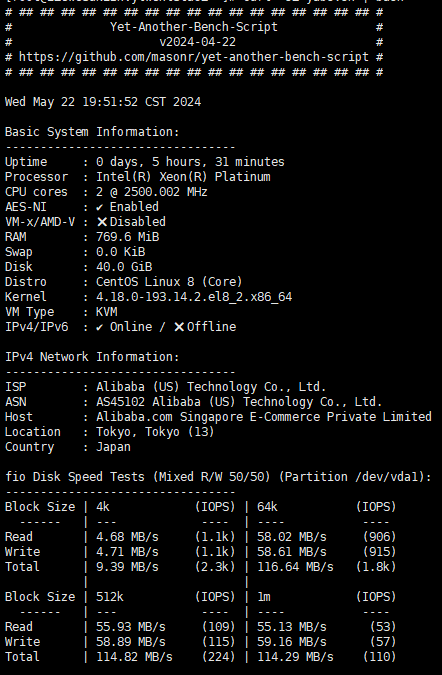442x675 pixels.
Task: Click the 1m Read IOPS '(53)'
Action: click(x=383, y=627)
